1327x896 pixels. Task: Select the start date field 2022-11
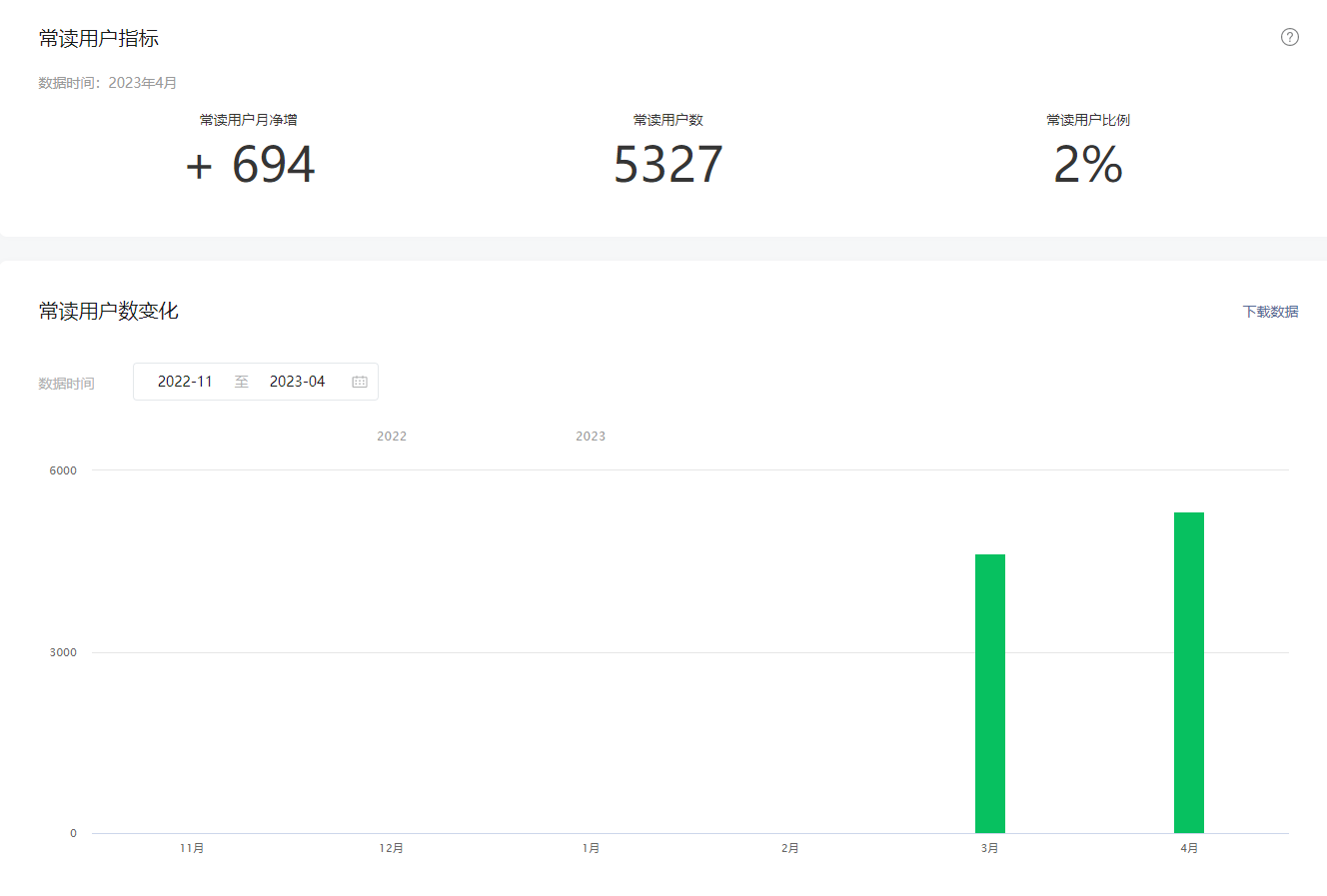coord(185,382)
